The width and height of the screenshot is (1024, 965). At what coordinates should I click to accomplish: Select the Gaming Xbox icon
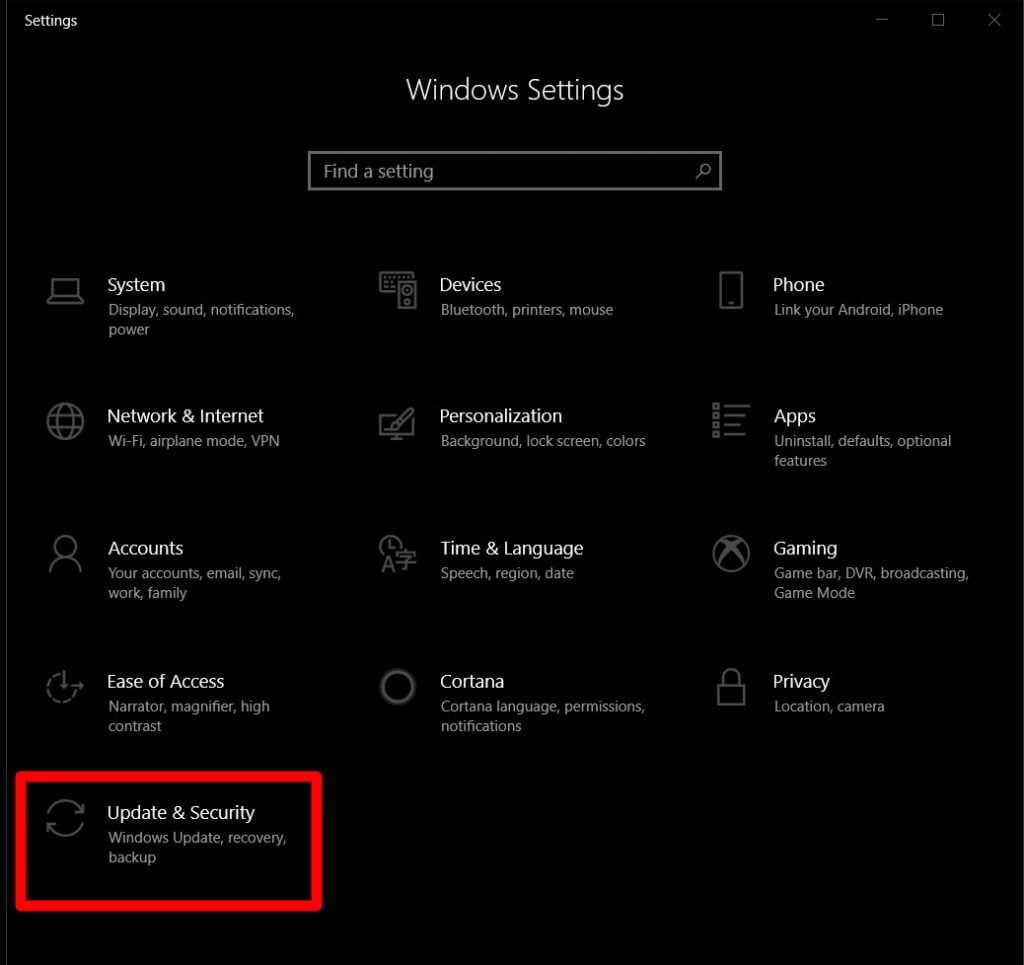[731, 555]
